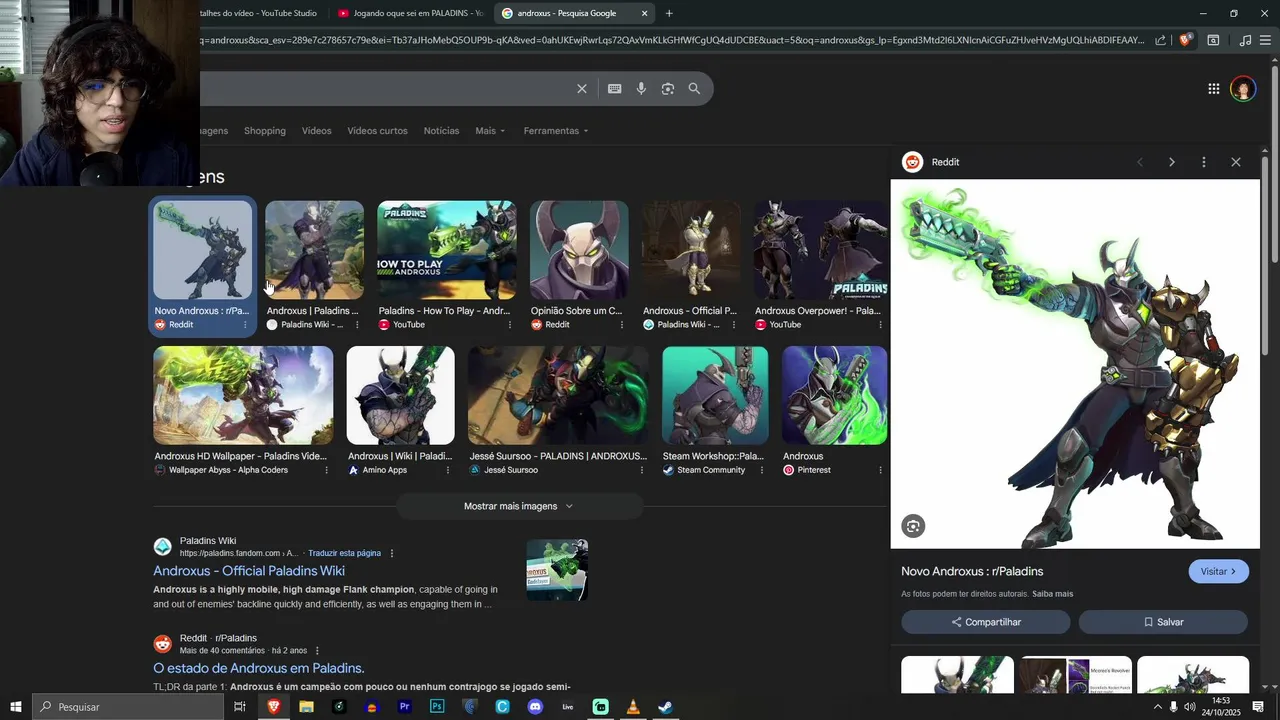Image resolution: width=1280 pixels, height=720 pixels.
Task: Click the magnifying glass search button
Action: tap(694, 89)
